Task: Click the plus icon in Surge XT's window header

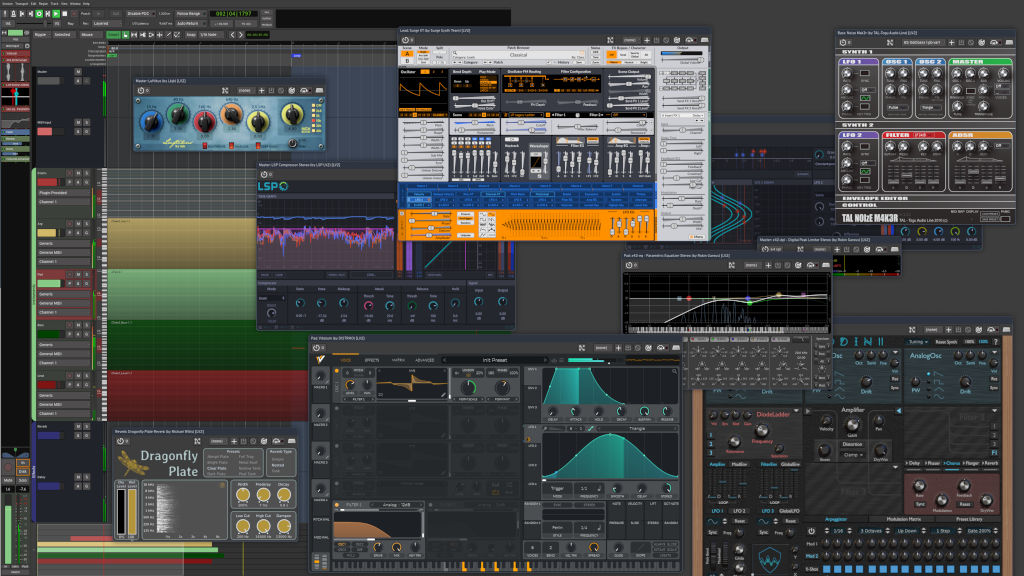Action: point(647,40)
